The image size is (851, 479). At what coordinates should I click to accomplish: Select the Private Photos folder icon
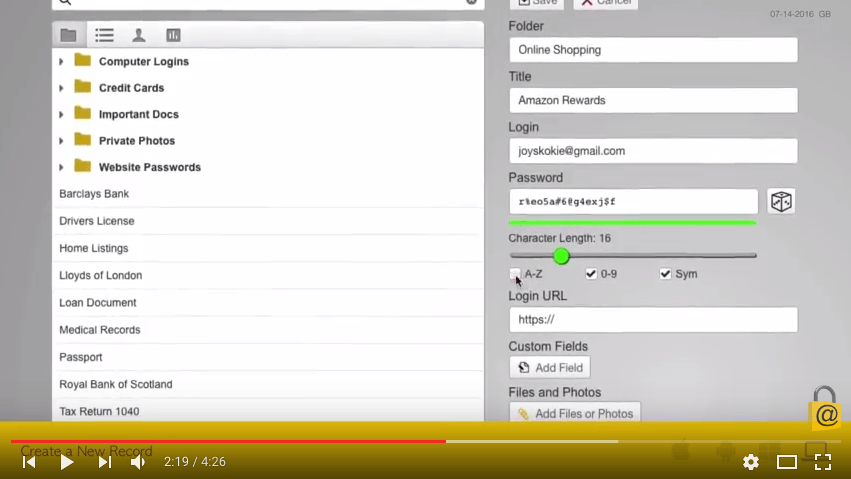82,139
